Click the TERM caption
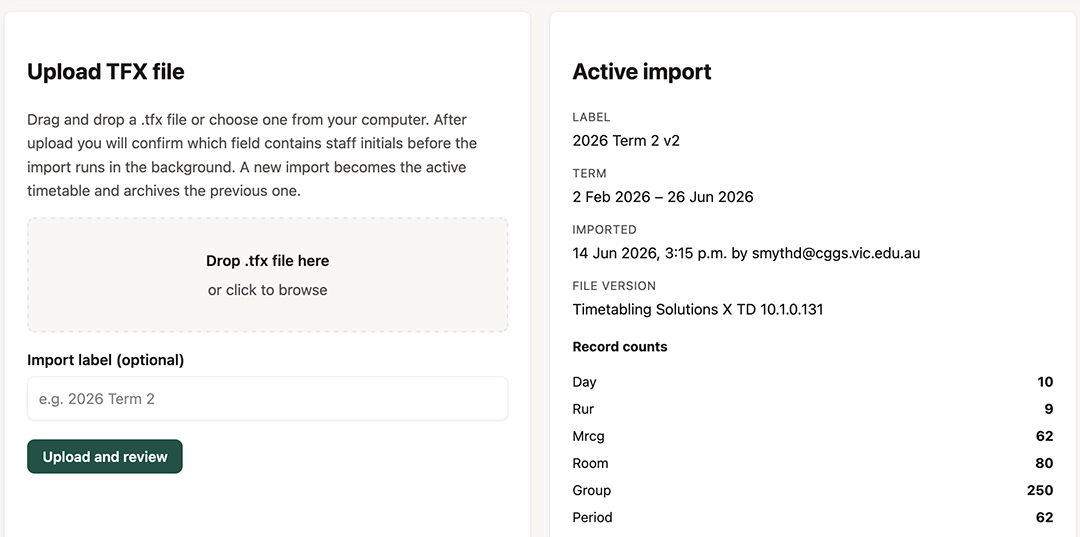The image size is (1080, 537). click(x=589, y=173)
